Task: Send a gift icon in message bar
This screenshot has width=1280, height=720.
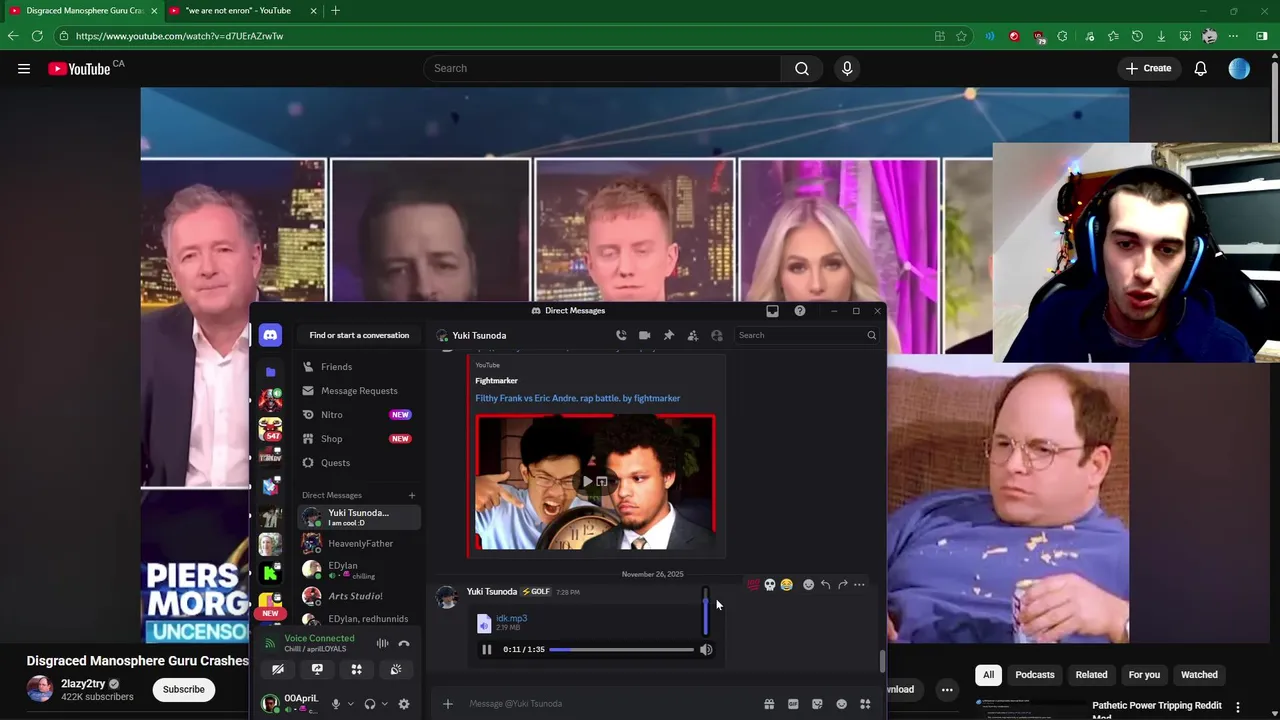Action: pos(769,704)
